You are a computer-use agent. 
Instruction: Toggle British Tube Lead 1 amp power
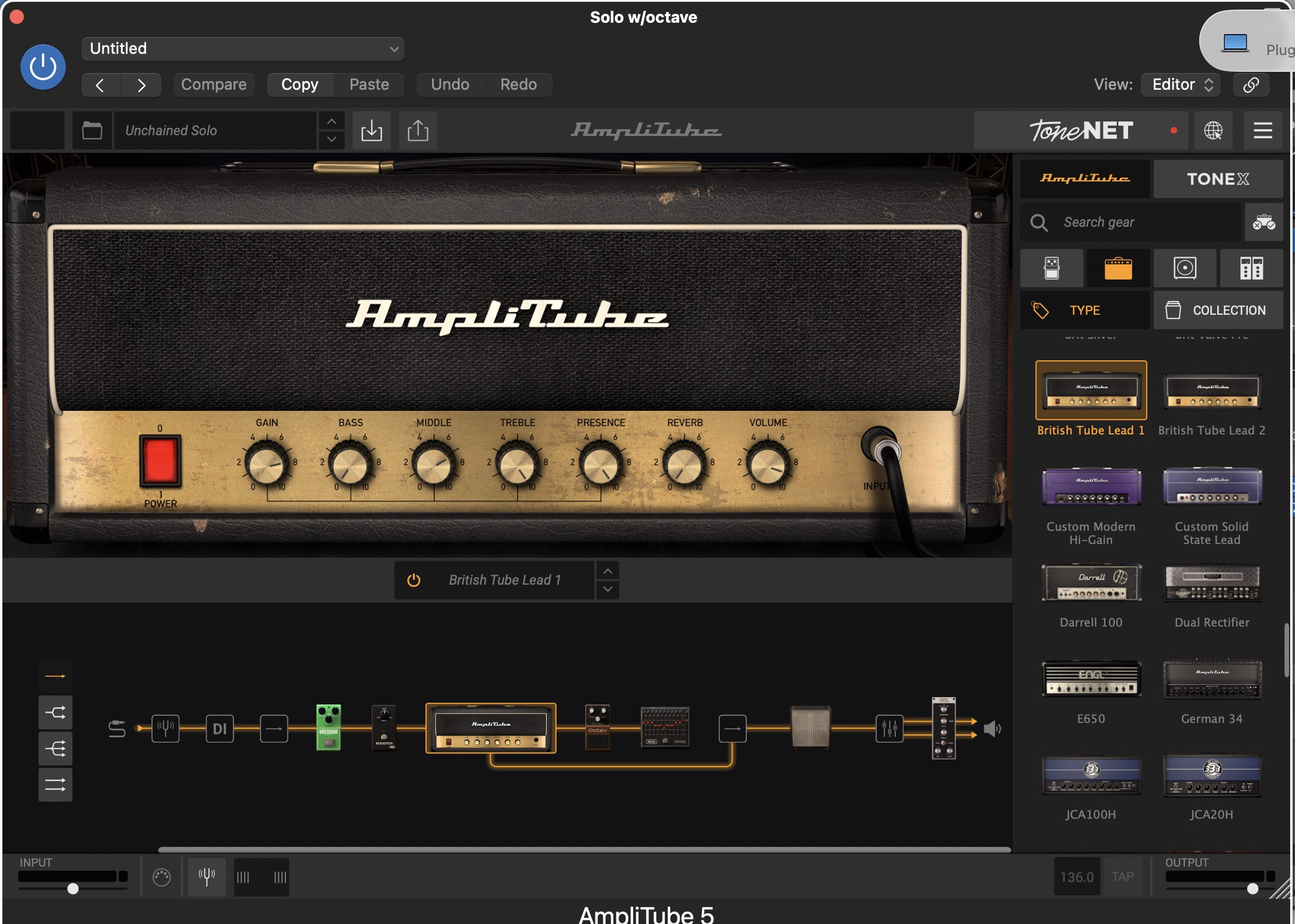pyautogui.click(x=414, y=580)
